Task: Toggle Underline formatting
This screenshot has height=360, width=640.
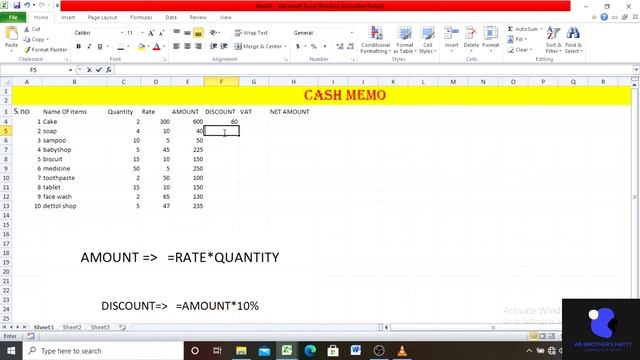Action: [100, 47]
